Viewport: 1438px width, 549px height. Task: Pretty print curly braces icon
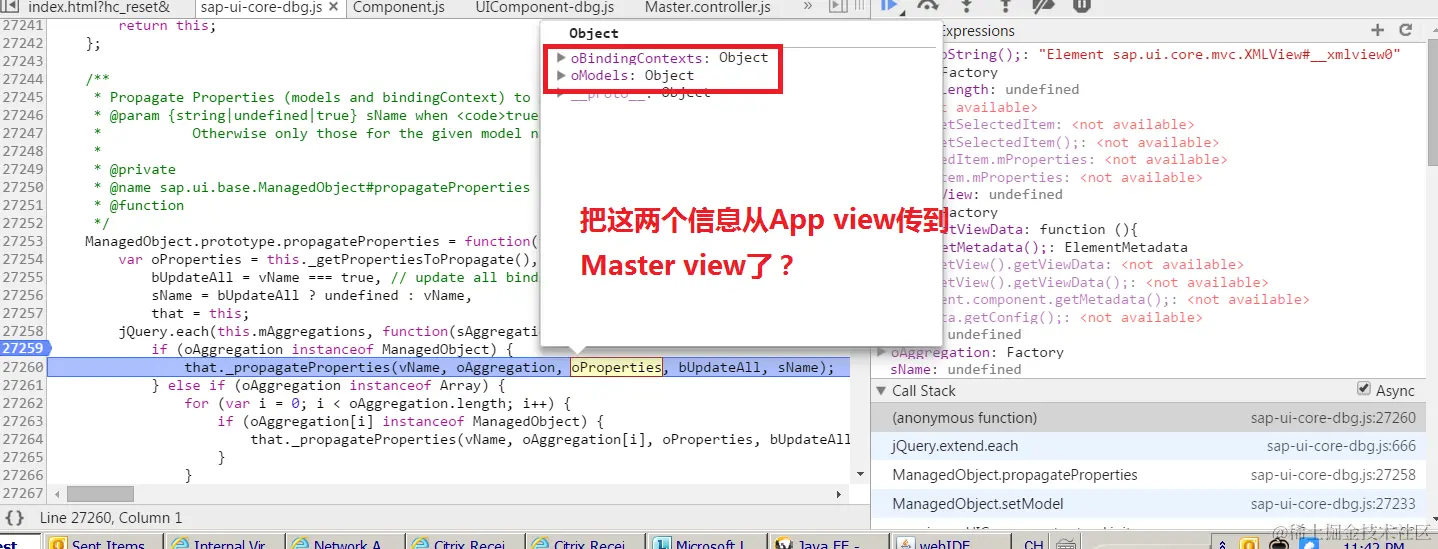click(x=14, y=517)
